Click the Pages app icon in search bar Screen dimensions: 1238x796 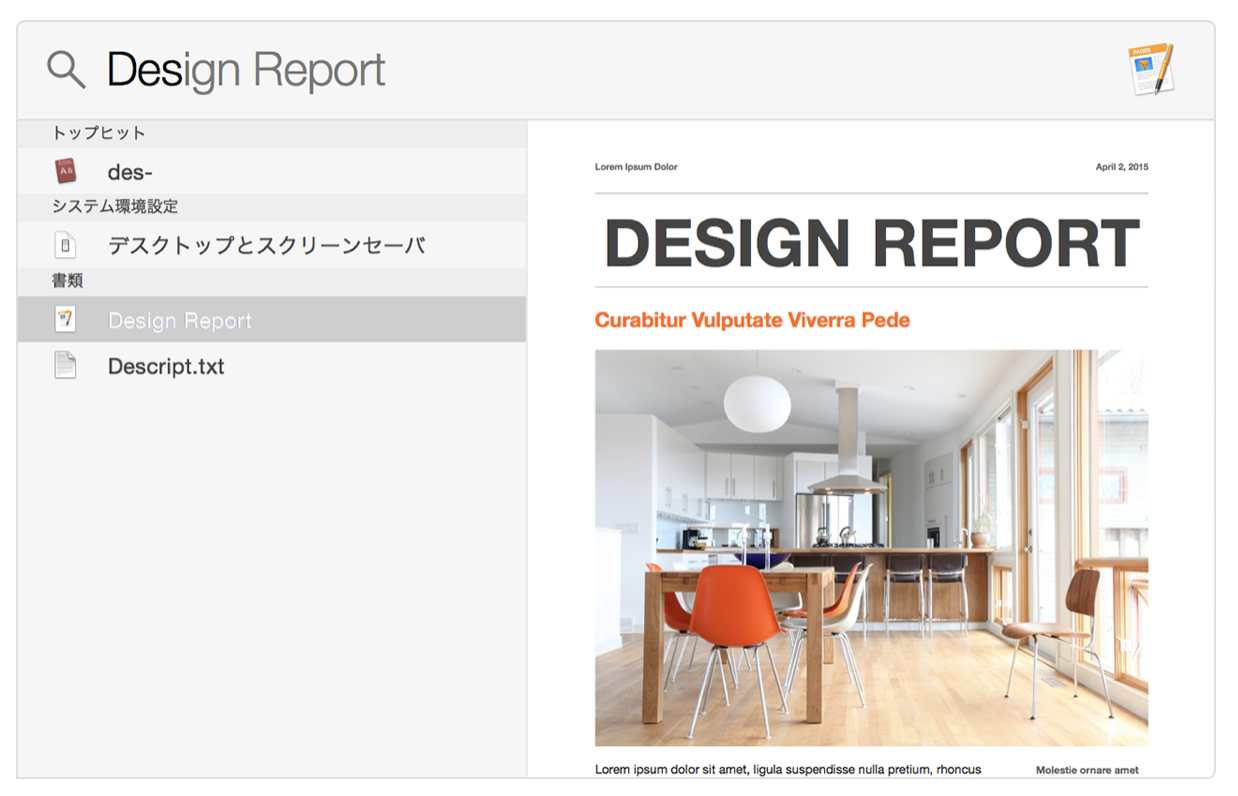[1149, 69]
